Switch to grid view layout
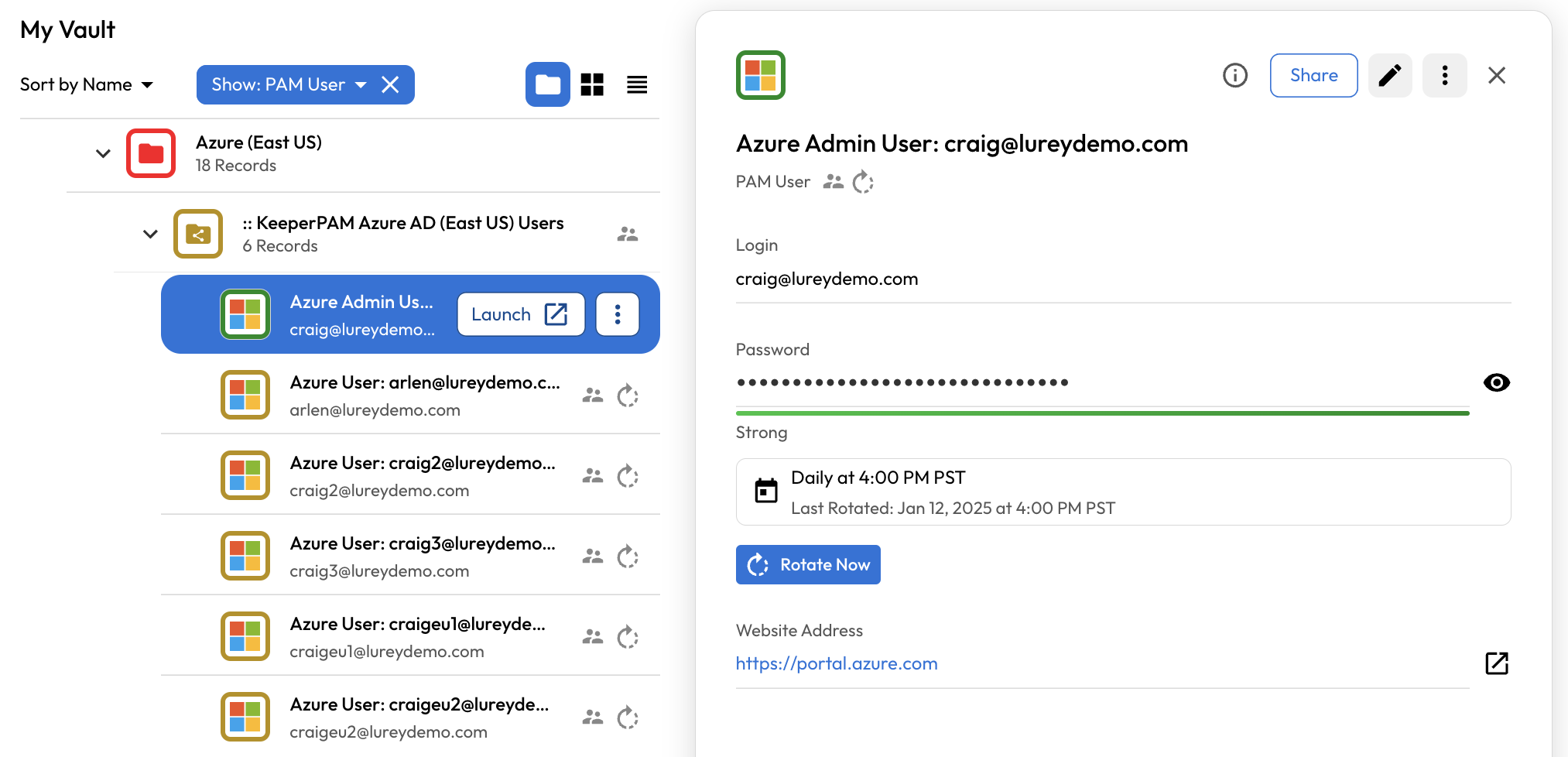 tap(592, 84)
